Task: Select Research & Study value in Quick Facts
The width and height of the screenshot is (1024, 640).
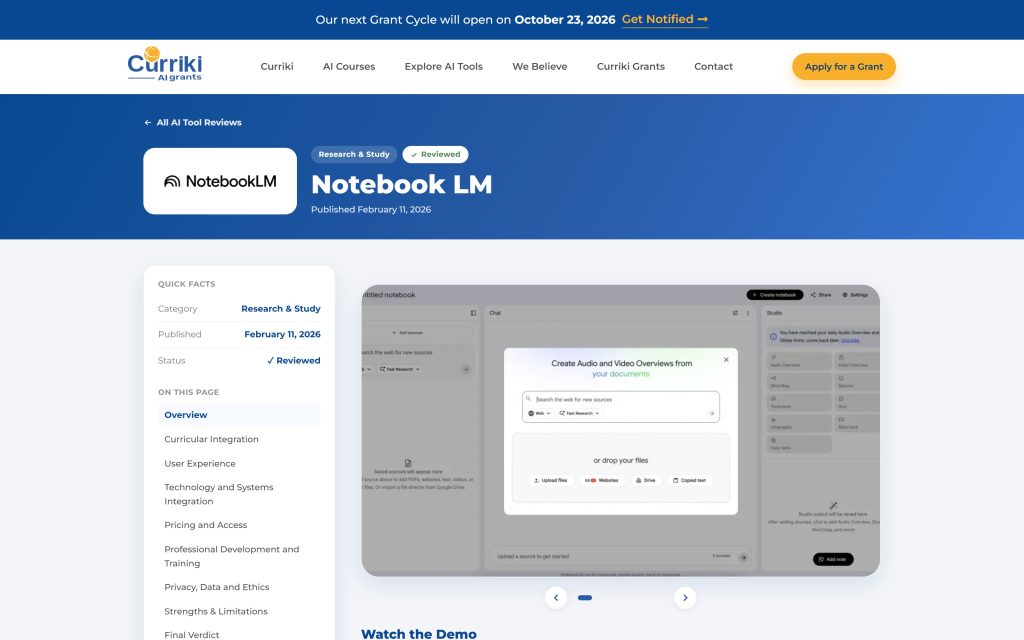Action: pyautogui.click(x=281, y=309)
